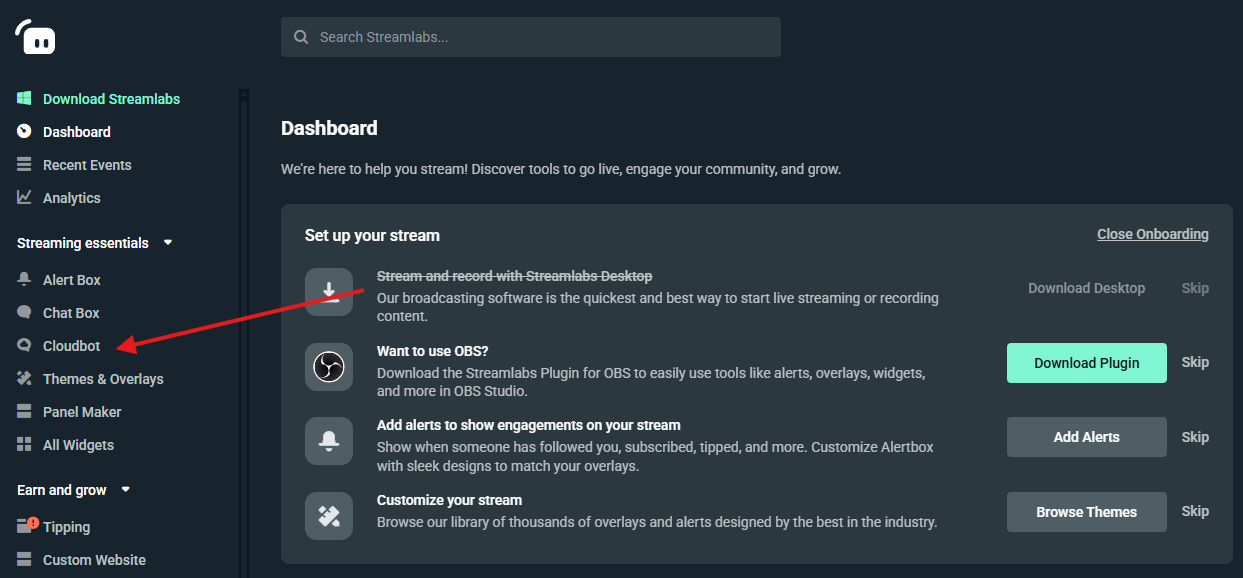This screenshot has height=578, width=1243.
Task: Open the Panel Maker
Action: tap(80, 411)
